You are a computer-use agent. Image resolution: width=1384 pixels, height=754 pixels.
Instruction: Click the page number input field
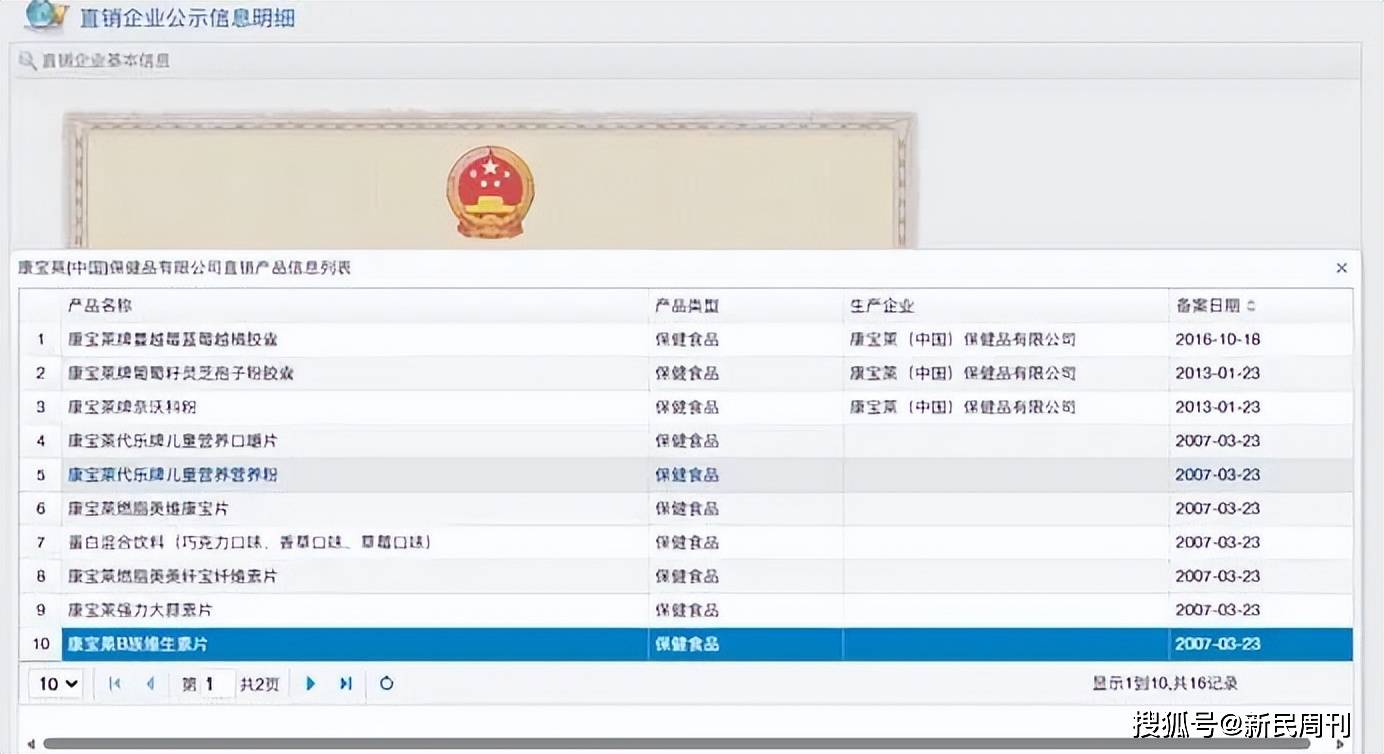click(x=219, y=684)
